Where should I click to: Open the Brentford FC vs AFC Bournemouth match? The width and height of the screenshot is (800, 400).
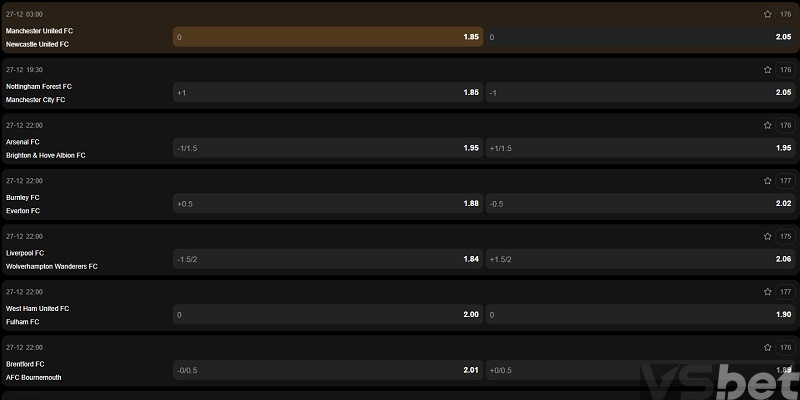[x=40, y=370]
